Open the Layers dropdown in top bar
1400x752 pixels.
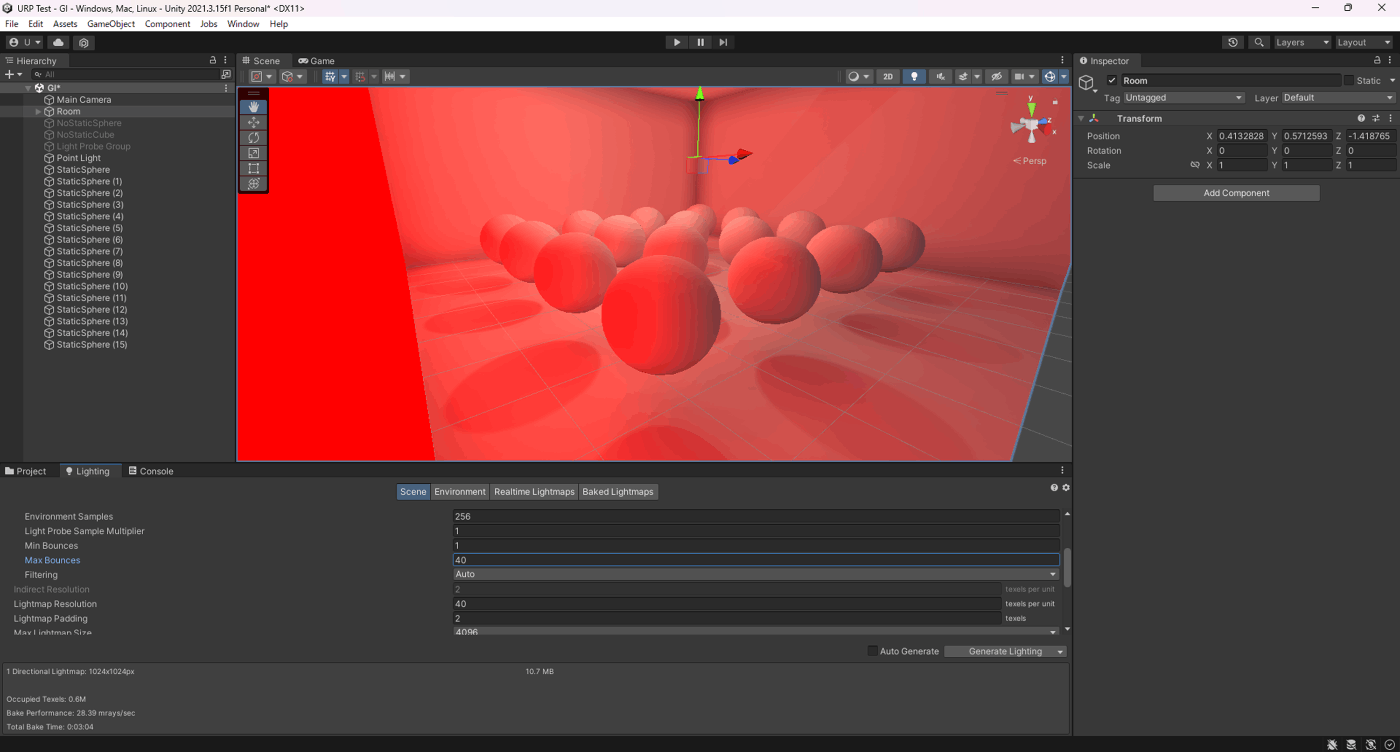click(x=1302, y=42)
